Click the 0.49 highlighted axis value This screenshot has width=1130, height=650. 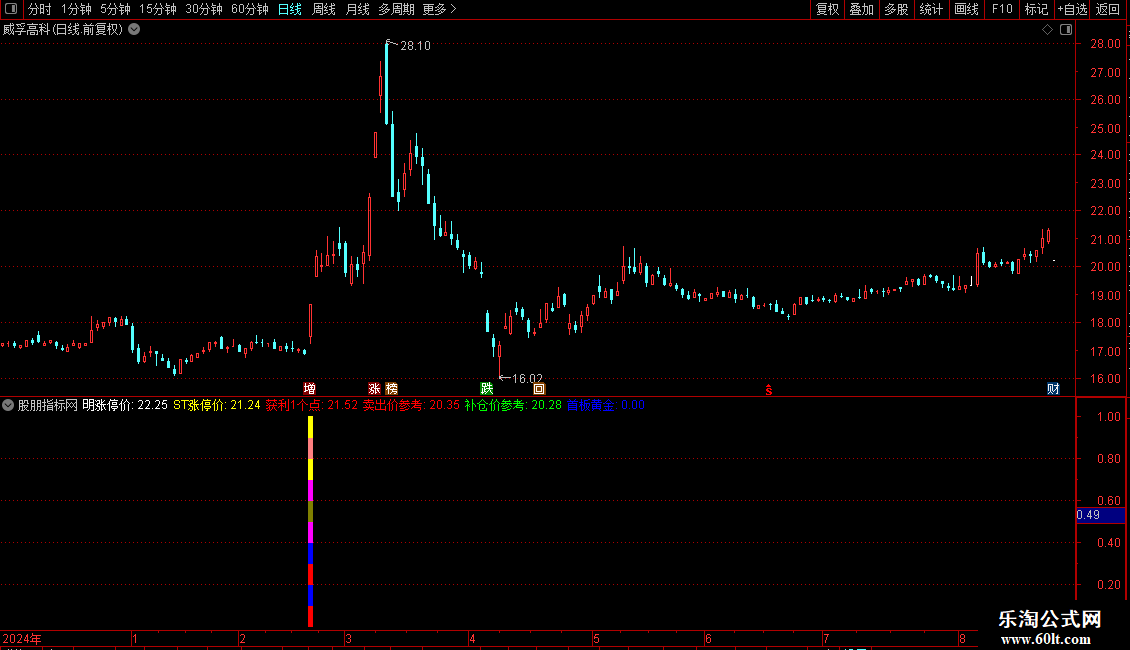click(x=1100, y=515)
